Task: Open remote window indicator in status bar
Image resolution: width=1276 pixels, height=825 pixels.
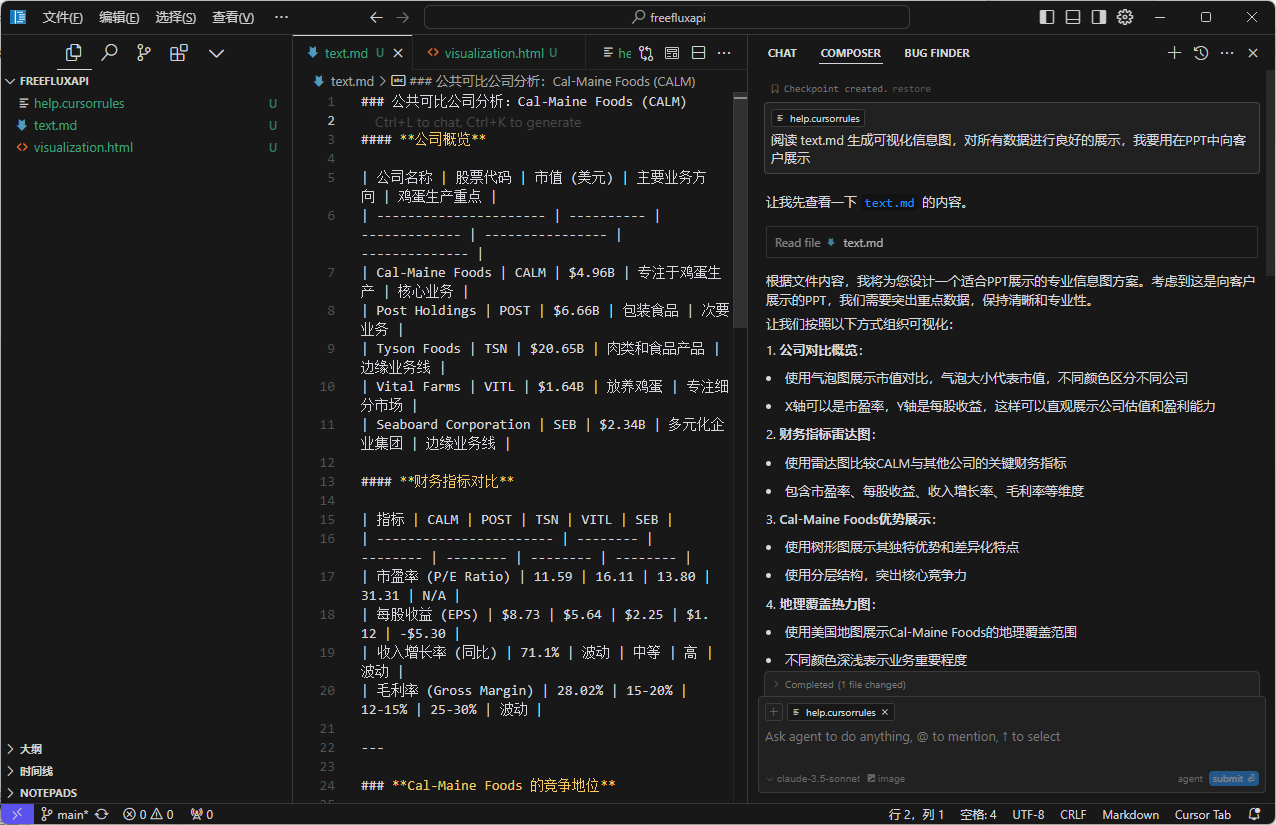Action: click(17, 814)
